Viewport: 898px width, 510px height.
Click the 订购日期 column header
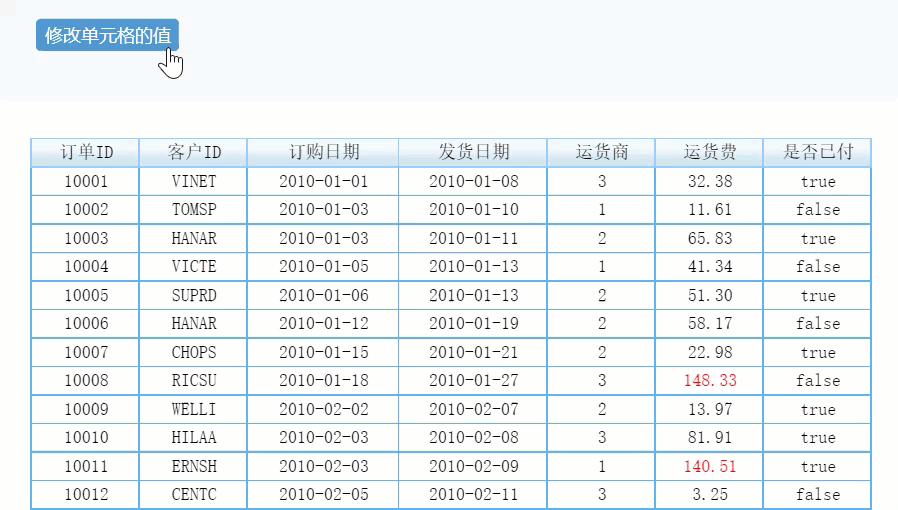coord(323,152)
